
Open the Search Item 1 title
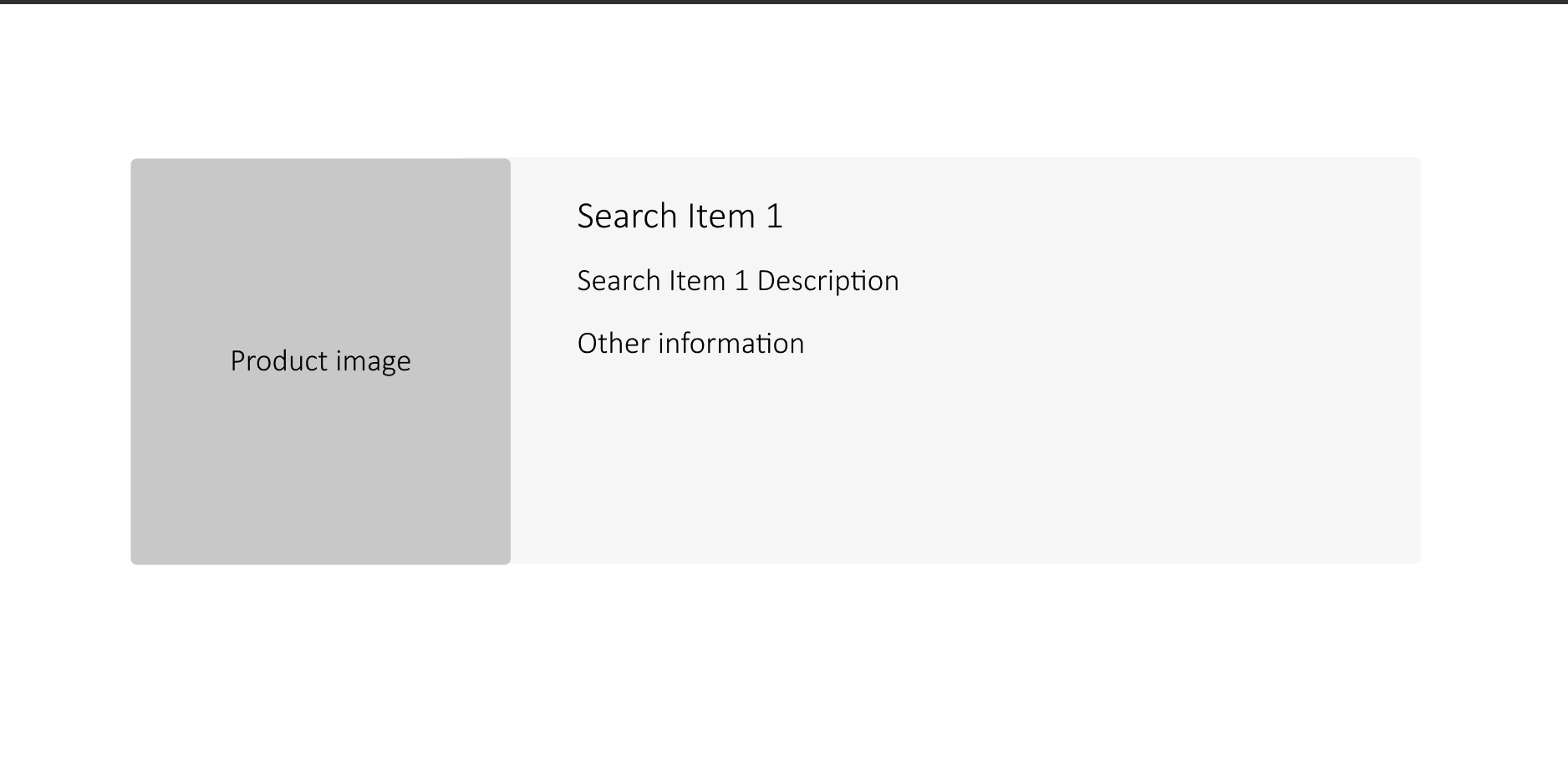coord(680,216)
